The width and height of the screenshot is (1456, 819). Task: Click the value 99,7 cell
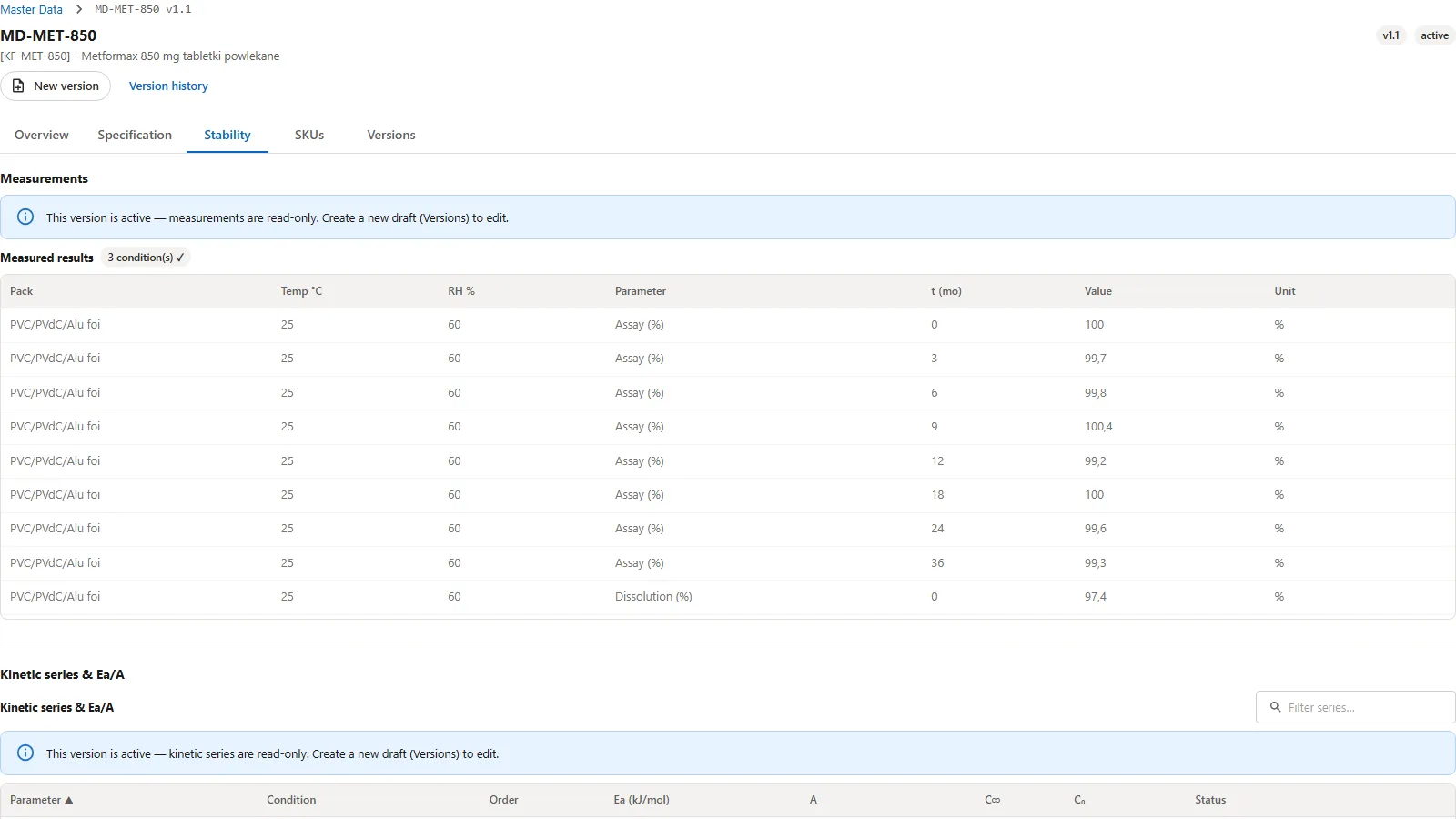tap(1096, 359)
